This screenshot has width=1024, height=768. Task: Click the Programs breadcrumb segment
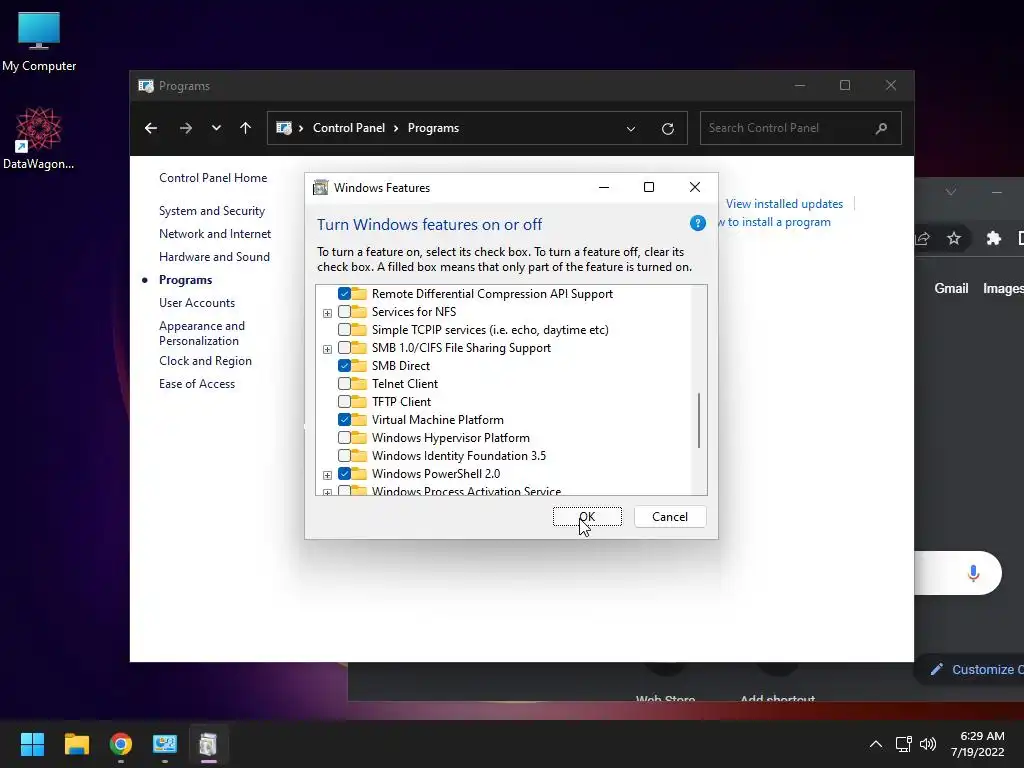coord(433,128)
